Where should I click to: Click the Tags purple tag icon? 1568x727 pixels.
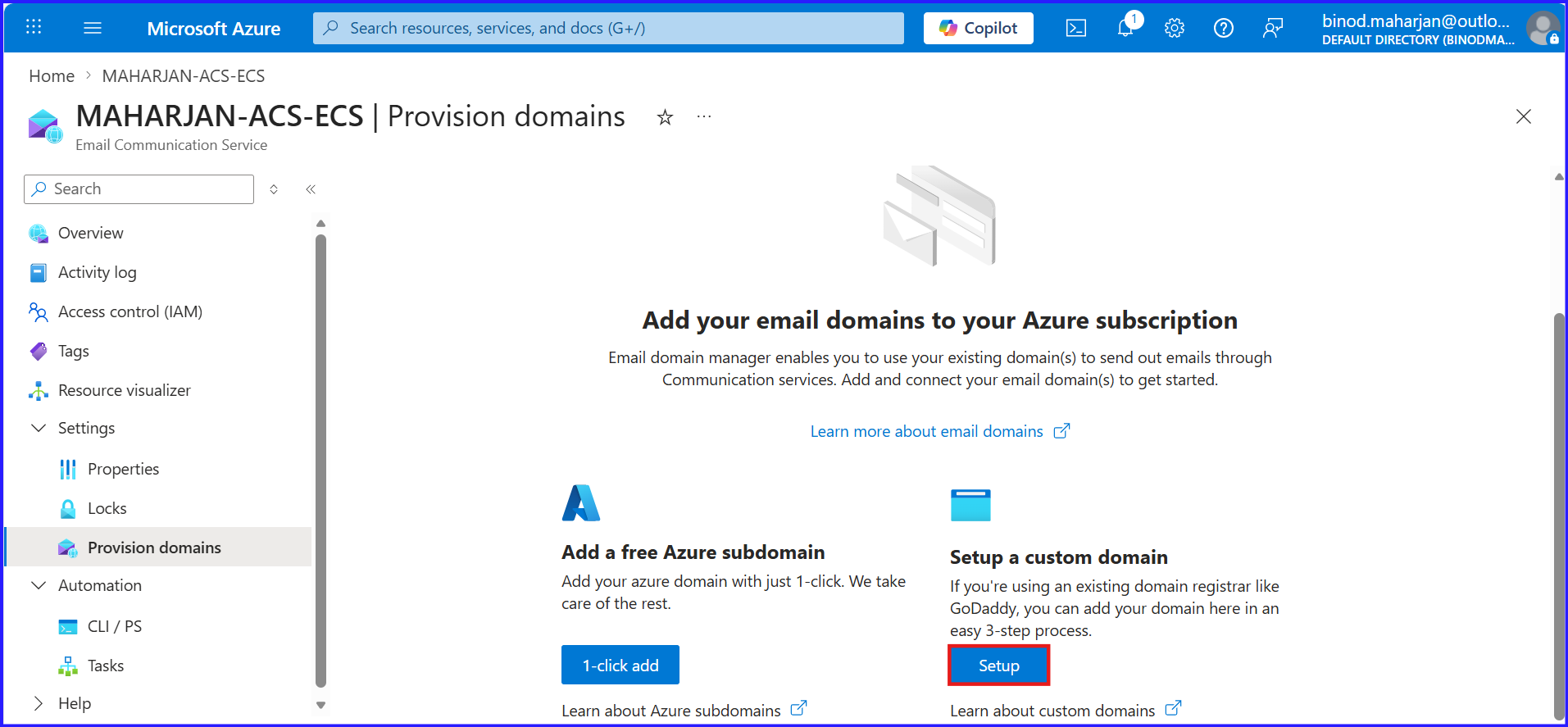pos(39,352)
